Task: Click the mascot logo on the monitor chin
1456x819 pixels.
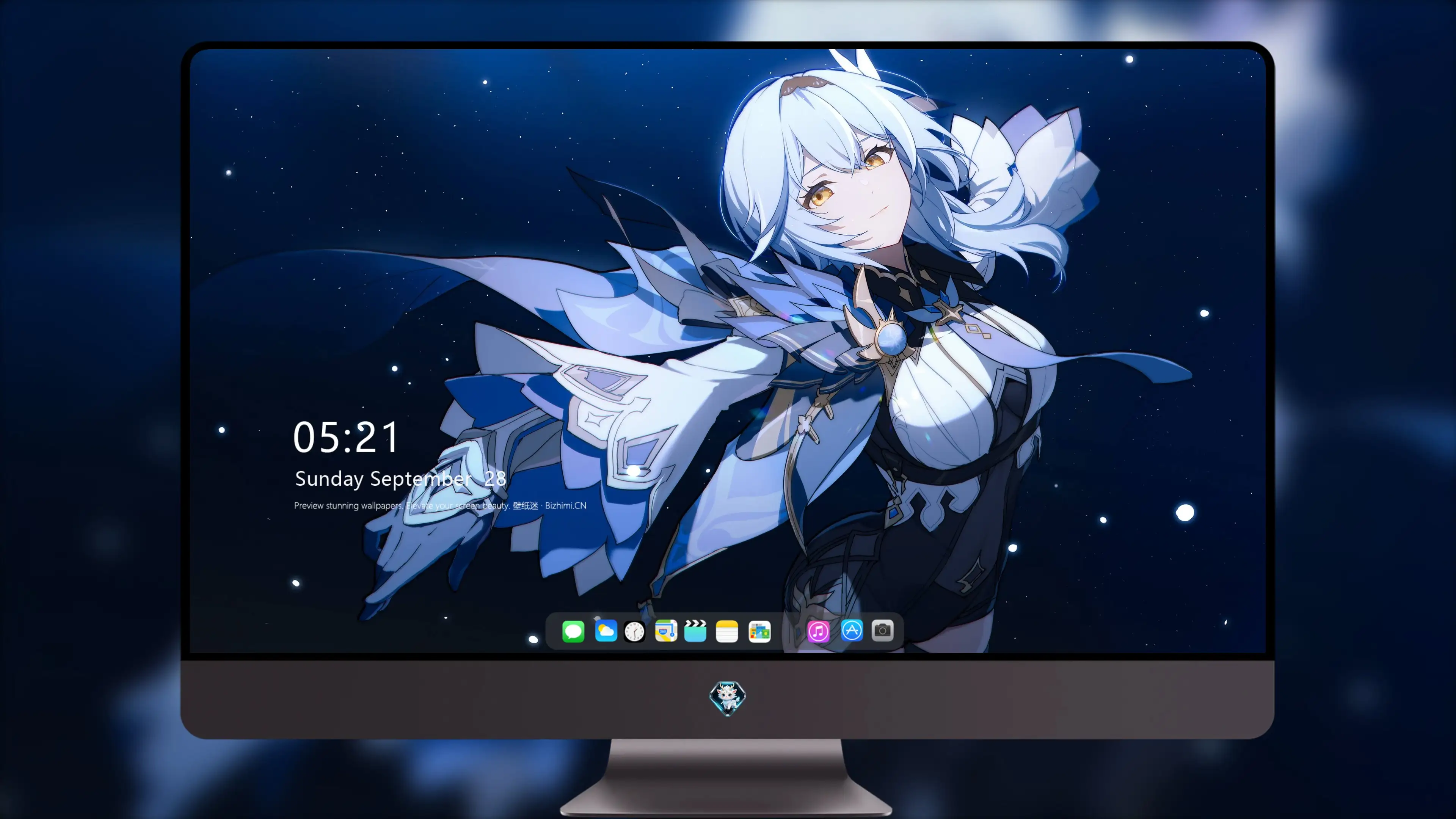Action: 728,698
